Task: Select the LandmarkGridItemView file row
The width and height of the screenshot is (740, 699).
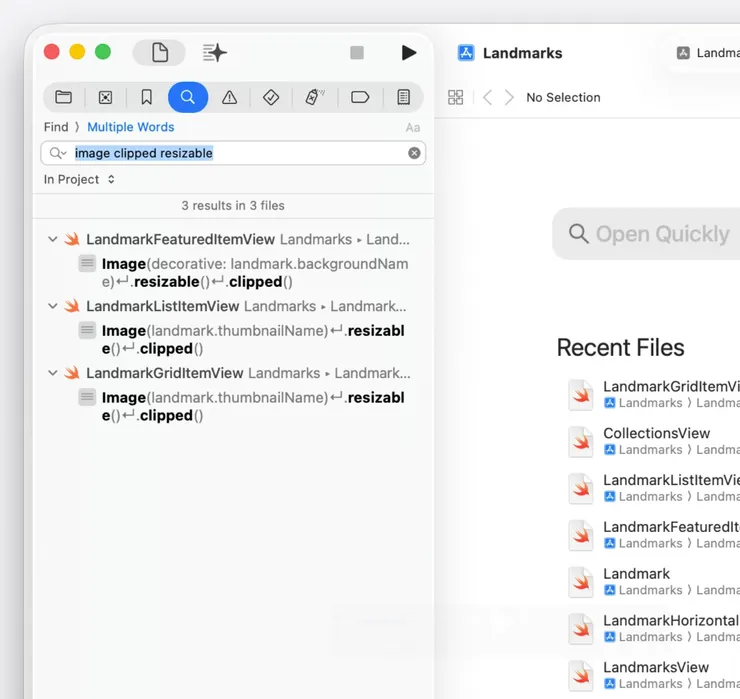Action: pos(233,373)
